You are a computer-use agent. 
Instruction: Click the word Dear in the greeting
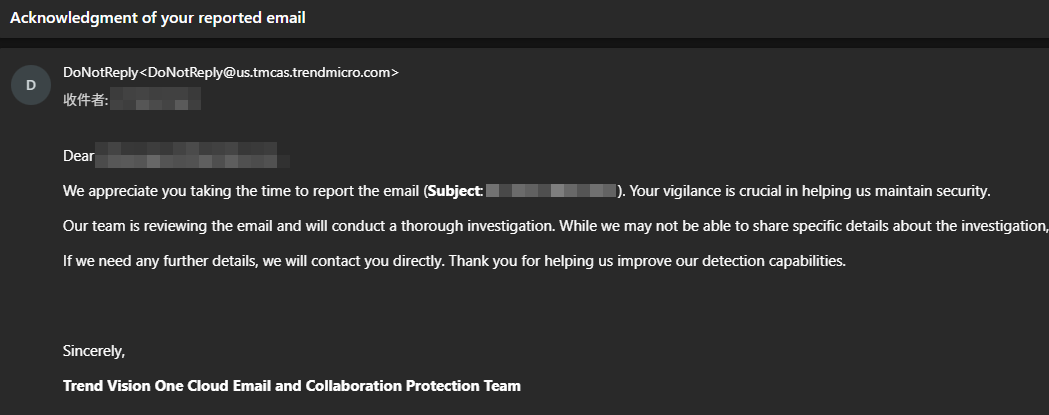(78, 156)
